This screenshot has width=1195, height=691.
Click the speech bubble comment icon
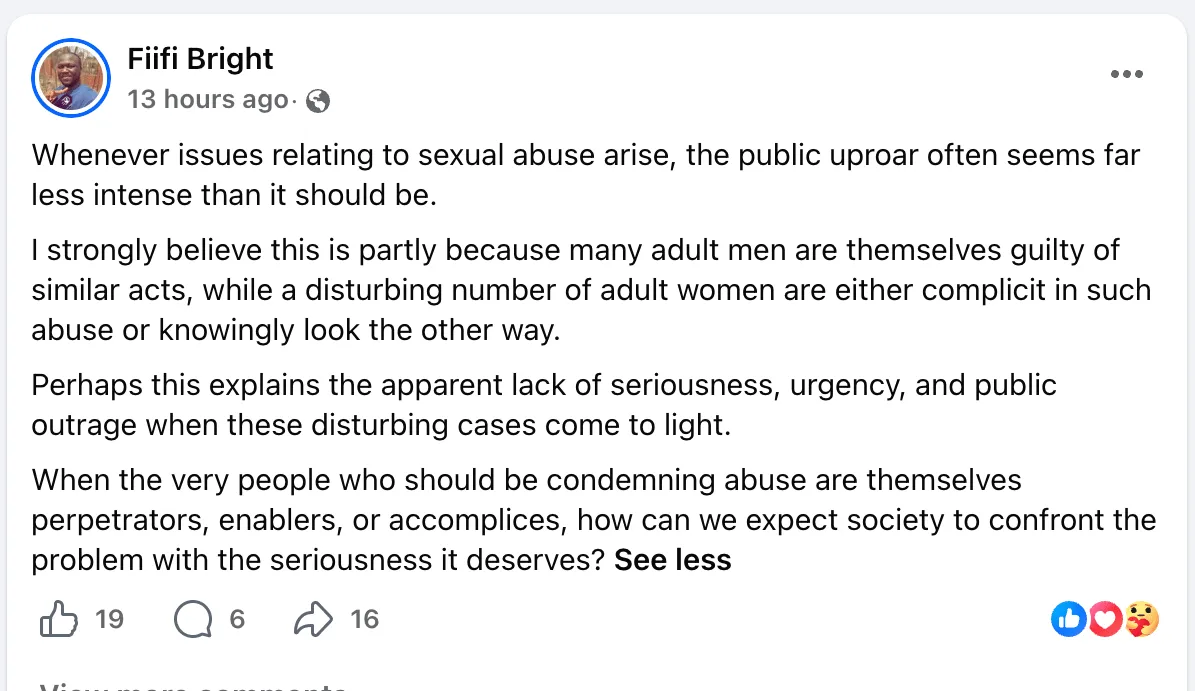click(193, 619)
